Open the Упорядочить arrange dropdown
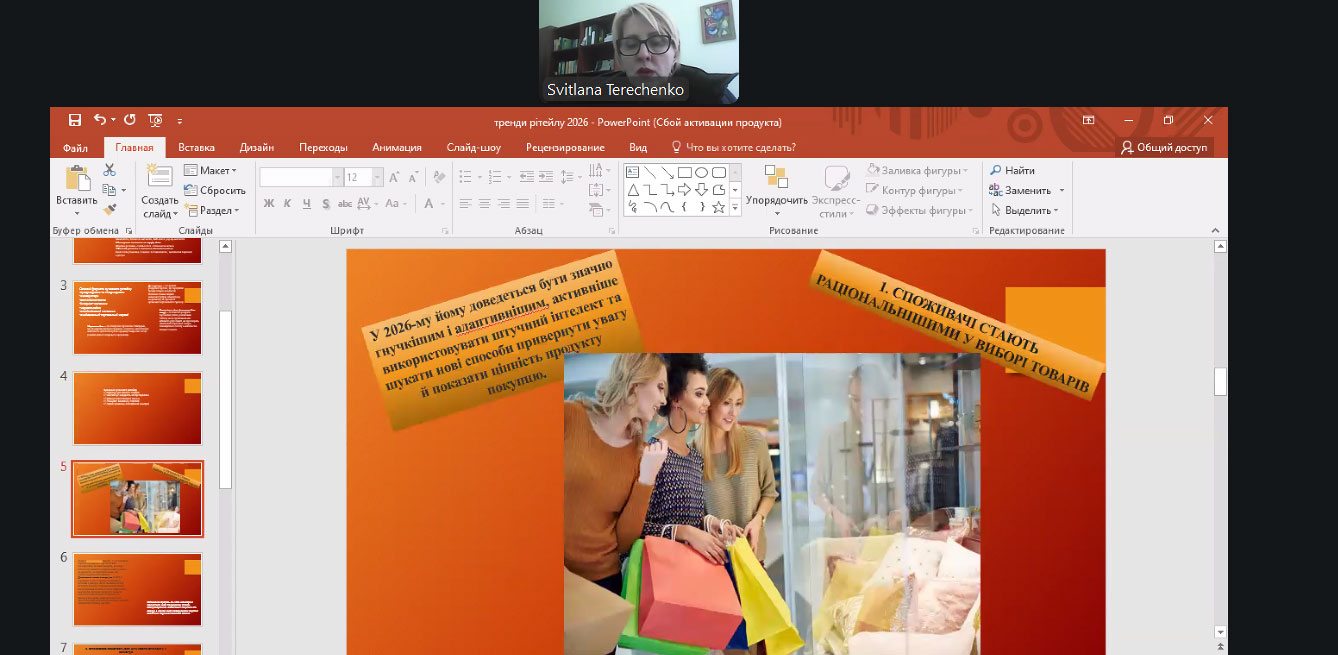Viewport: 1338px width, 655px height. [776, 199]
